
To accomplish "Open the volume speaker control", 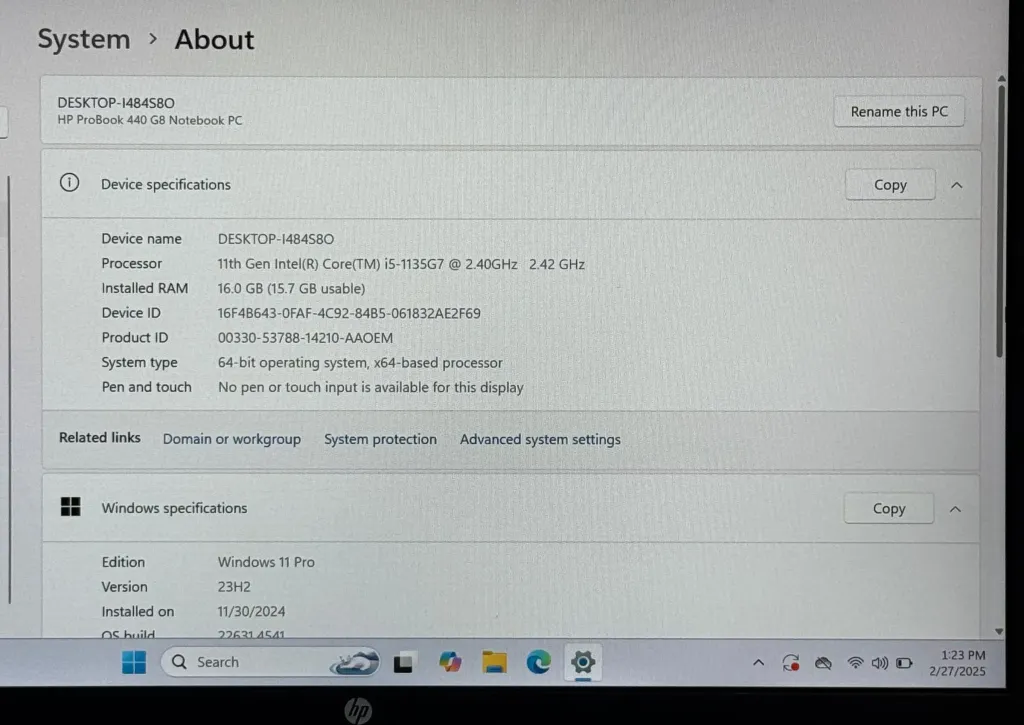I will (880, 663).
